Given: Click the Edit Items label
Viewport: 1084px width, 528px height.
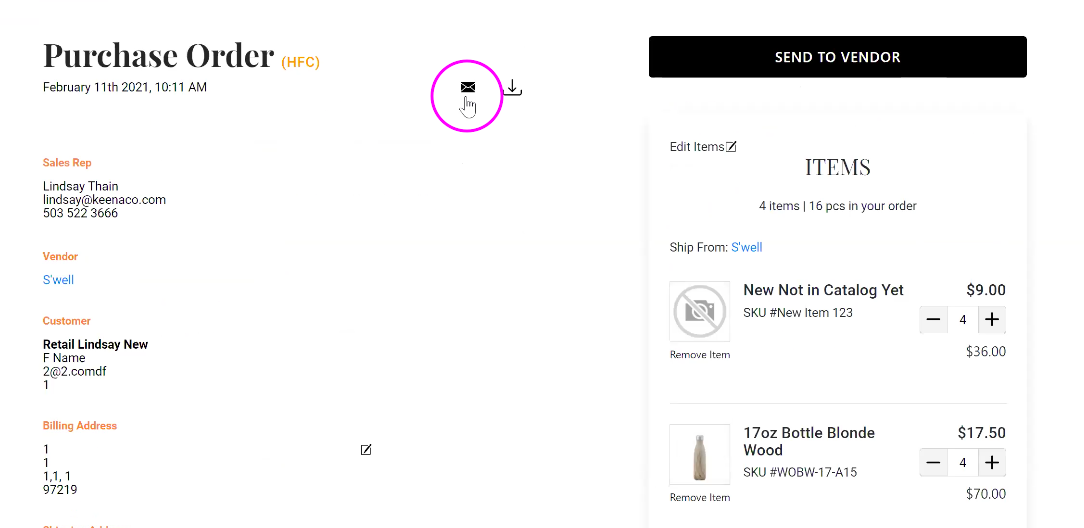Looking at the screenshot, I should coord(696,147).
